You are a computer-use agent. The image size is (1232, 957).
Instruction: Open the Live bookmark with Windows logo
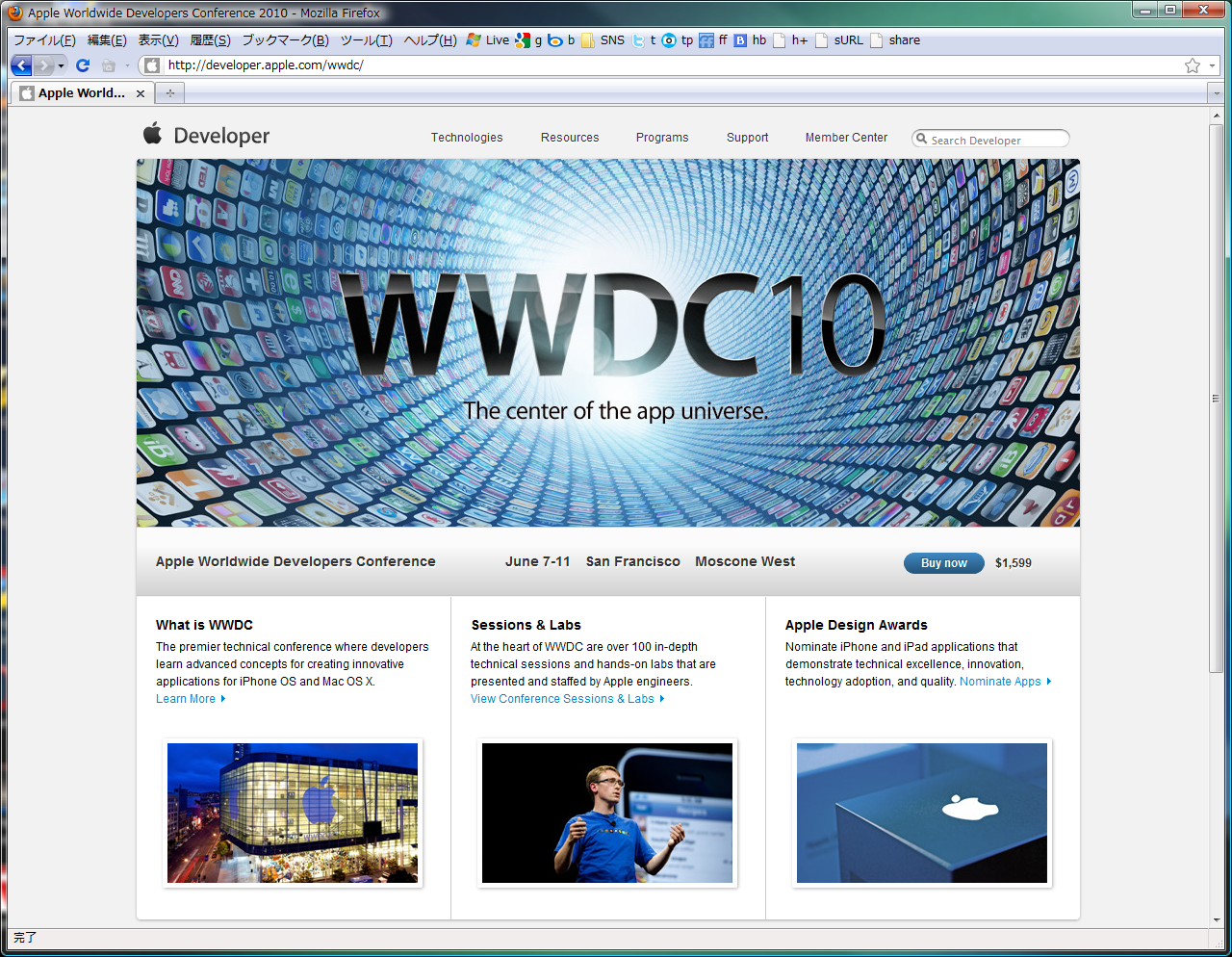[x=487, y=40]
